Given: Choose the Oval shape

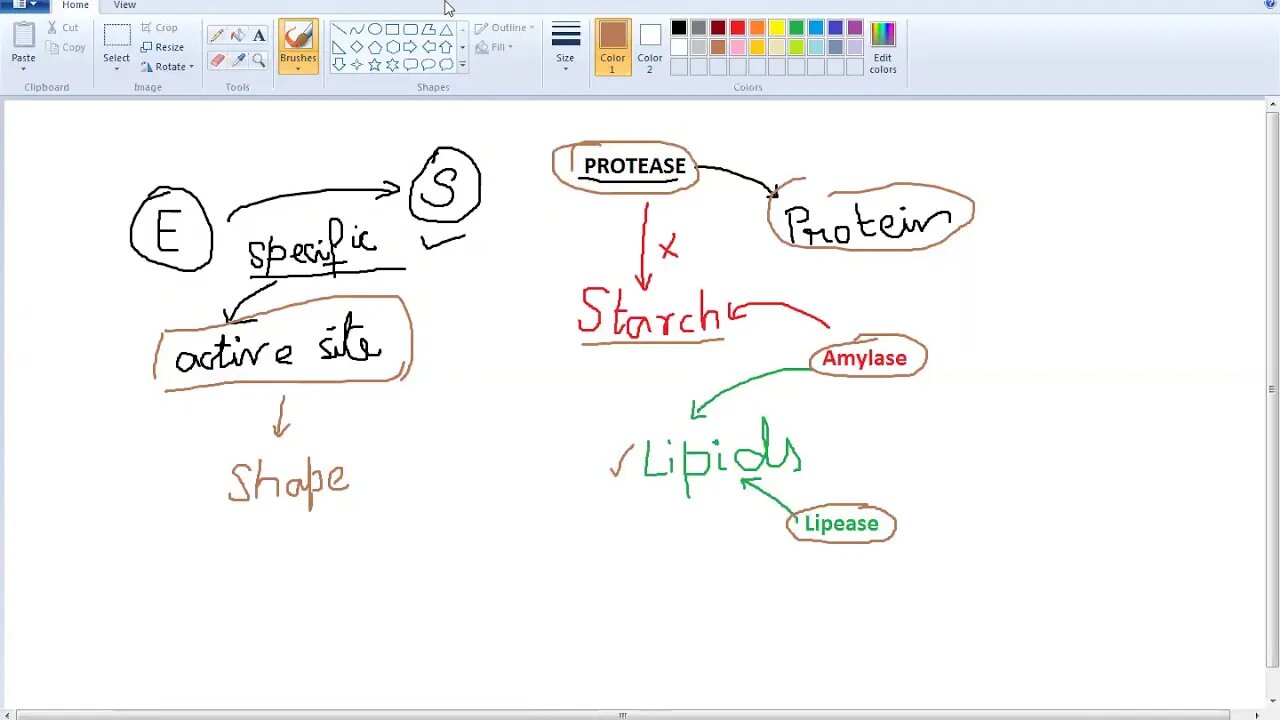Looking at the screenshot, I should (x=375, y=29).
